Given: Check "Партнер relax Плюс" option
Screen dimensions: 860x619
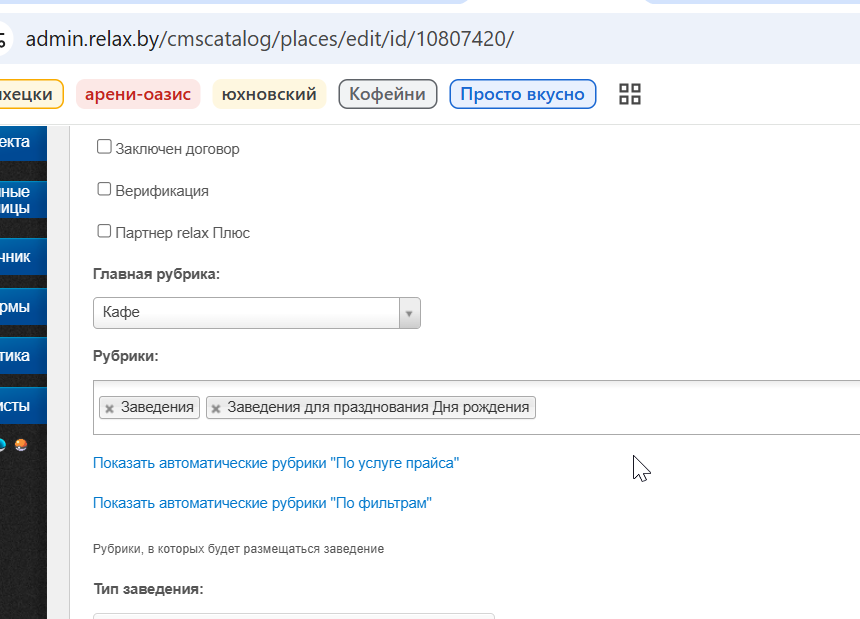Looking at the screenshot, I should (x=104, y=231).
